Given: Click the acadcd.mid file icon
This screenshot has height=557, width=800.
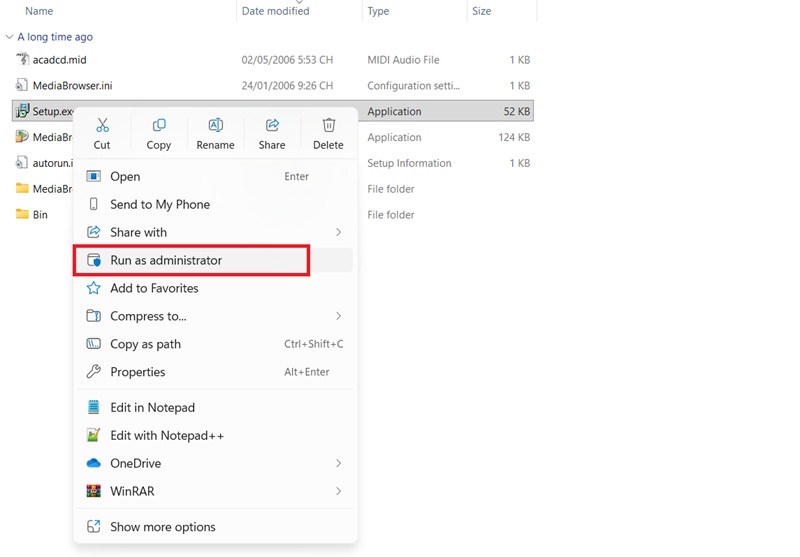Looking at the screenshot, I should click(22, 59).
